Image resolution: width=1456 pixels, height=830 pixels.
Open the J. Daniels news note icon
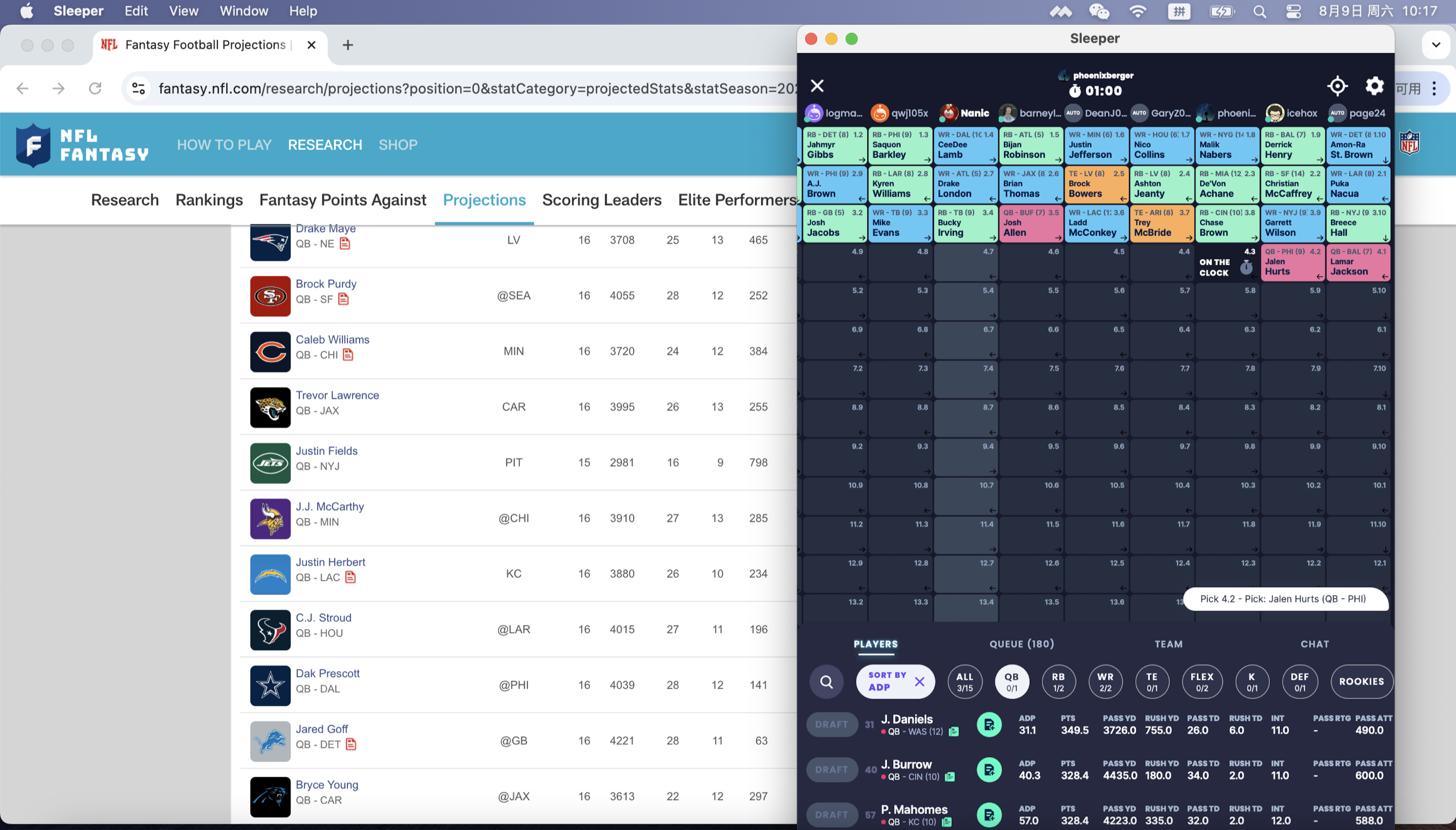click(x=954, y=731)
